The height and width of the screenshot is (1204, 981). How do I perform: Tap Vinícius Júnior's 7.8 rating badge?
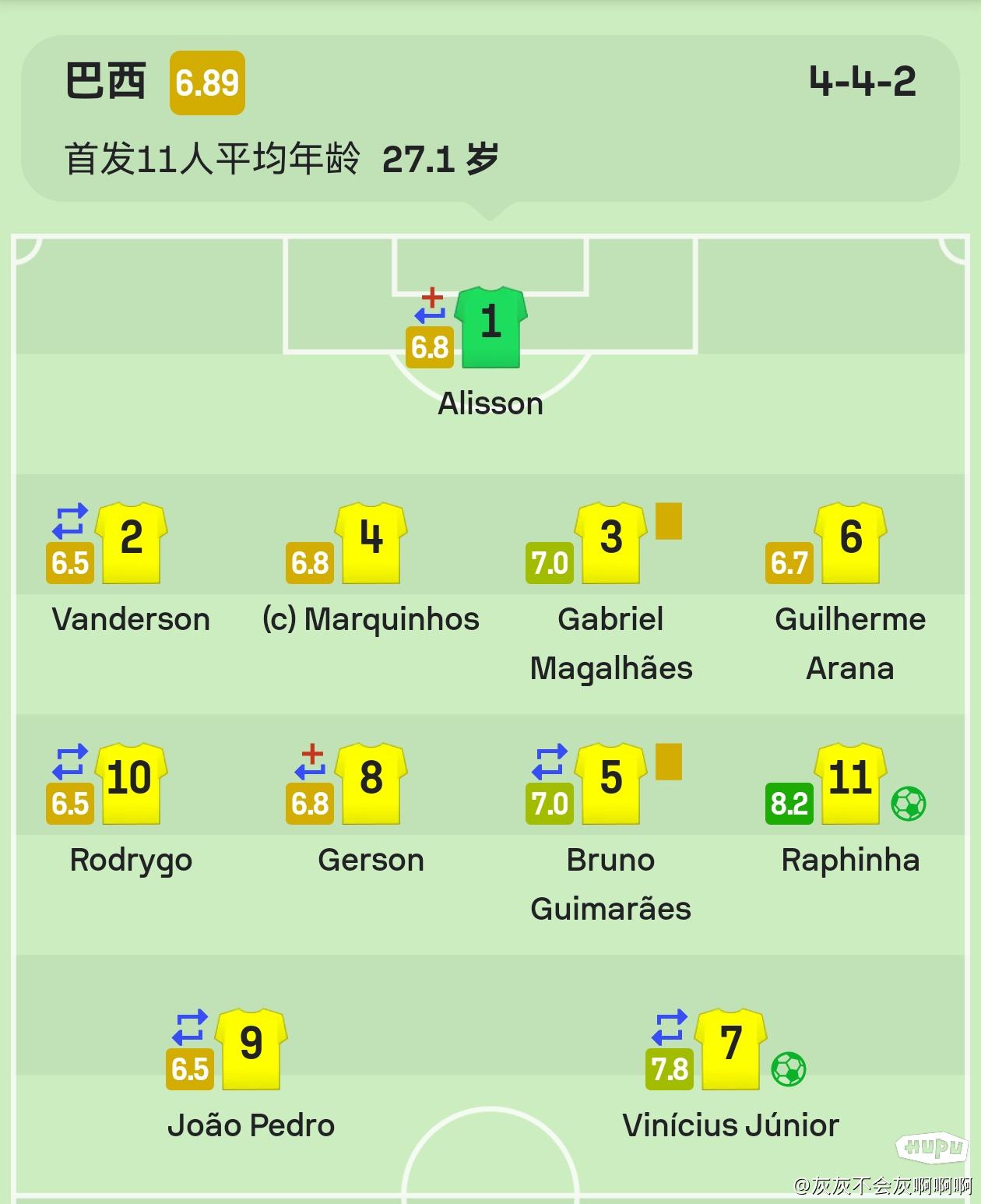[669, 1069]
